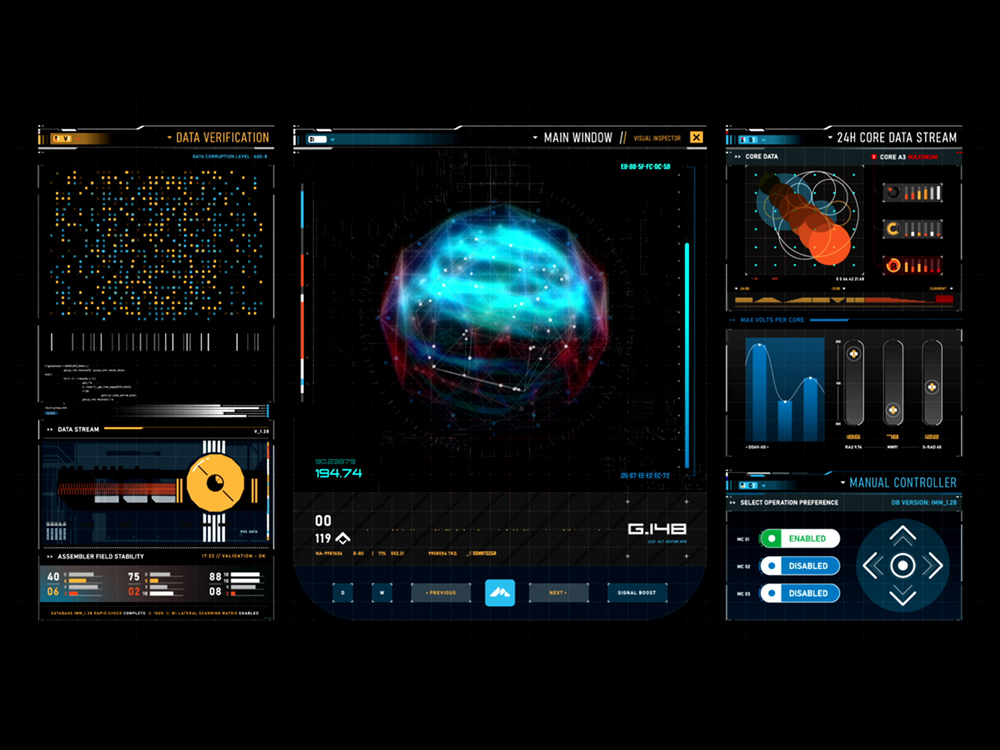This screenshot has width=1000, height=750.
Task: Open the MAIN WINDOW dropdown arrow
Action: [x=535, y=137]
